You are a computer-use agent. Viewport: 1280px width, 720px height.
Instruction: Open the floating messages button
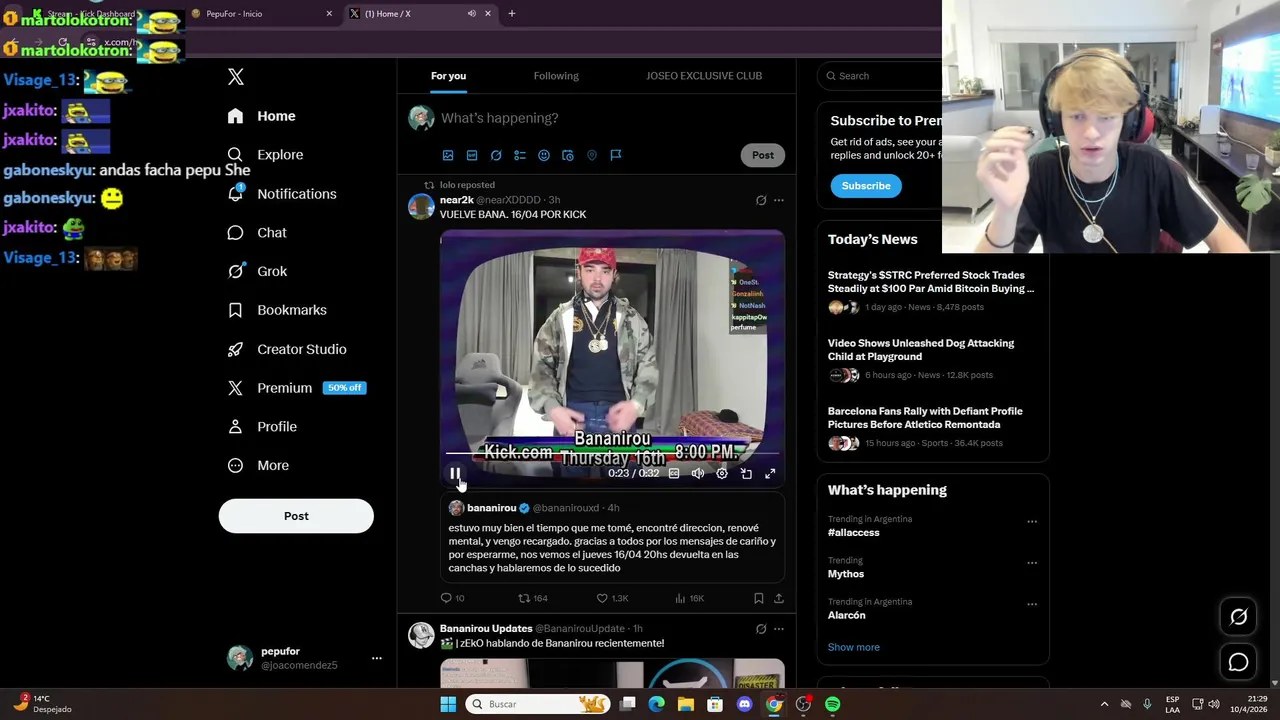[x=1238, y=662]
